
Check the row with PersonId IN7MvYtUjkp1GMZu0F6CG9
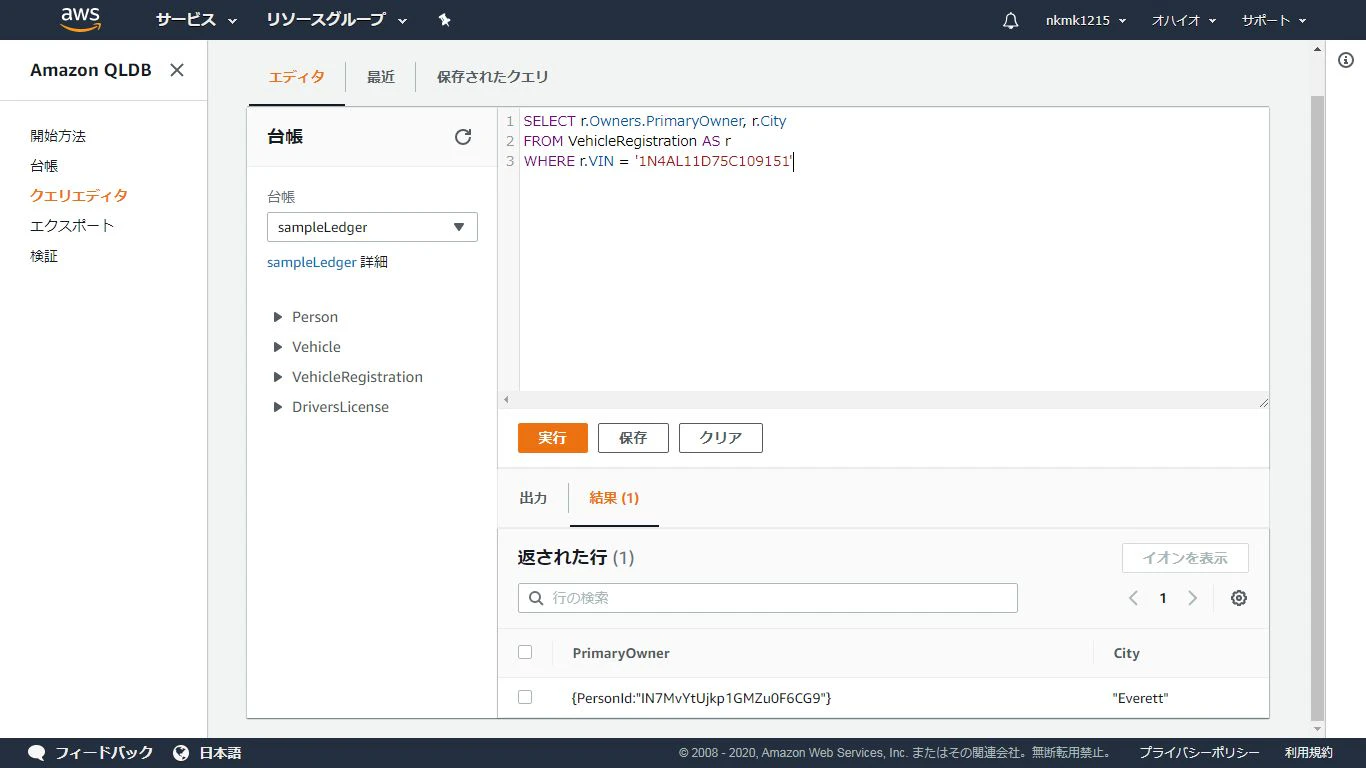click(x=525, y=697)
